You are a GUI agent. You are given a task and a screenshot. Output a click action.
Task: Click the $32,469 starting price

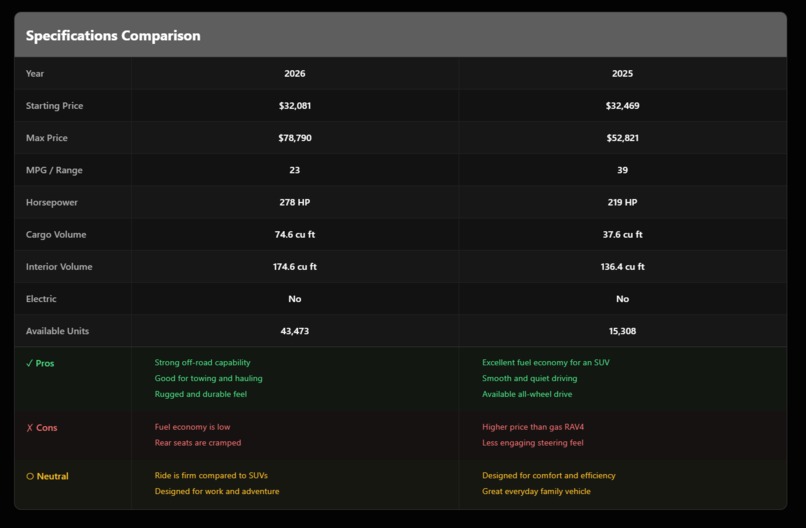622,106
